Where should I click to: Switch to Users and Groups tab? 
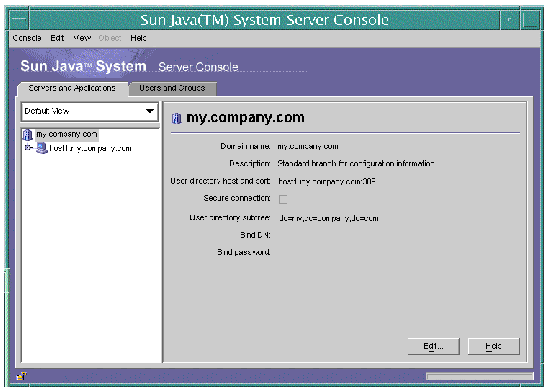point(172,88)
